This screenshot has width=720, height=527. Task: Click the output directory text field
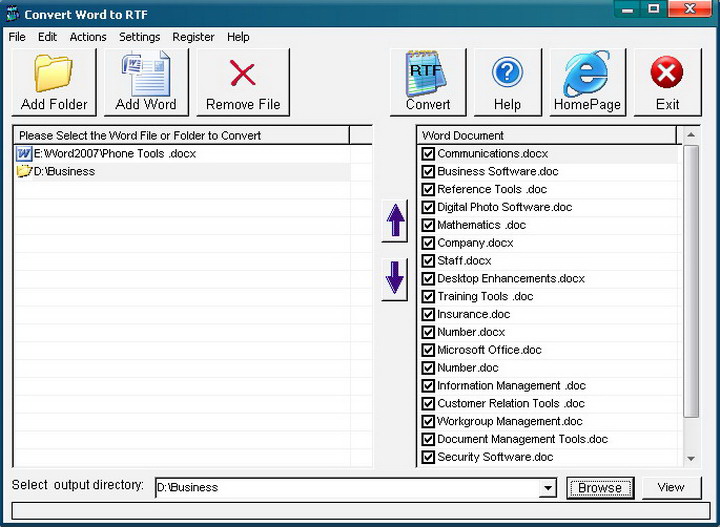pos(348,488)
